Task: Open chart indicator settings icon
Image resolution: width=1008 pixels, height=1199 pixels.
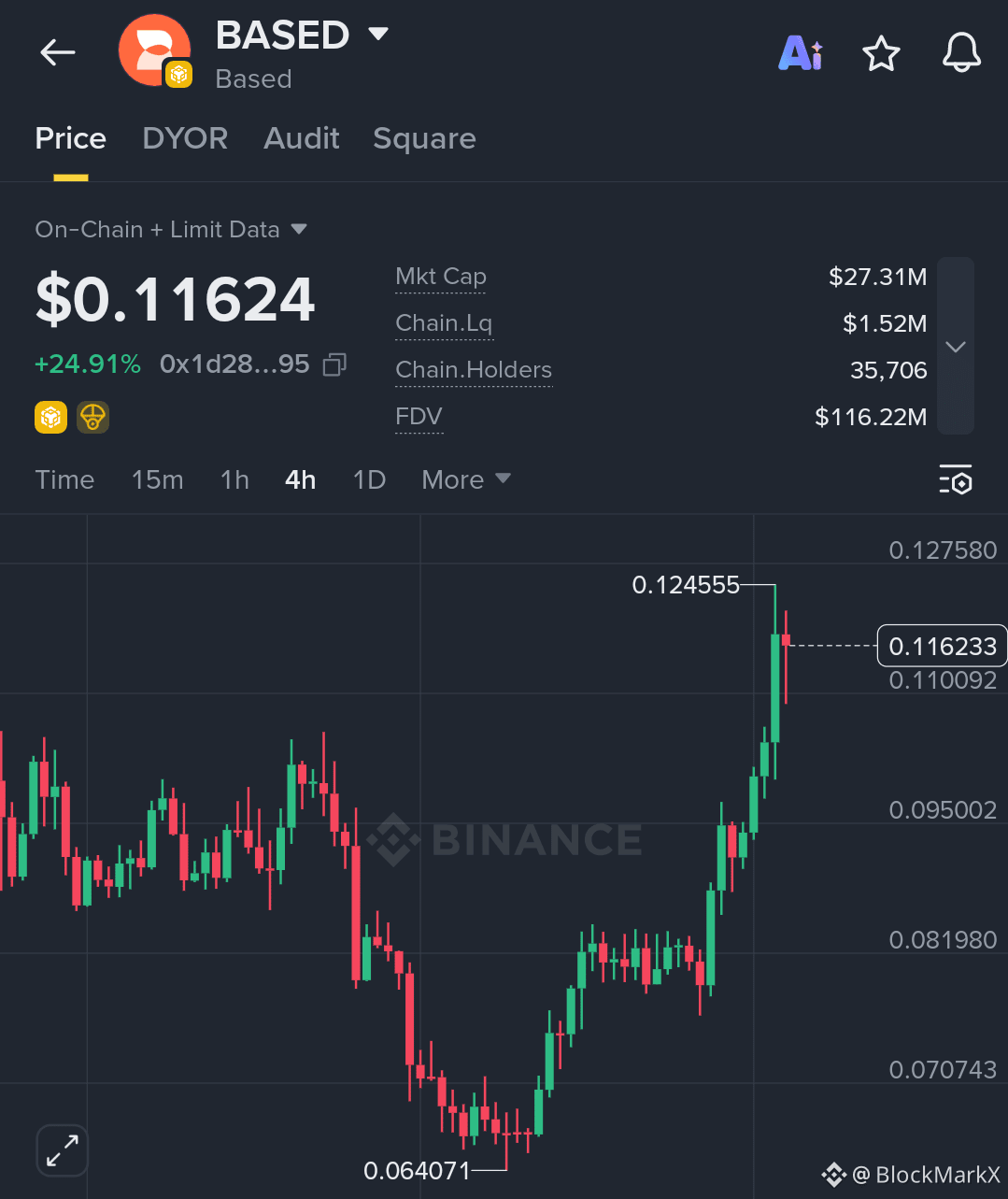Action: 956,479
